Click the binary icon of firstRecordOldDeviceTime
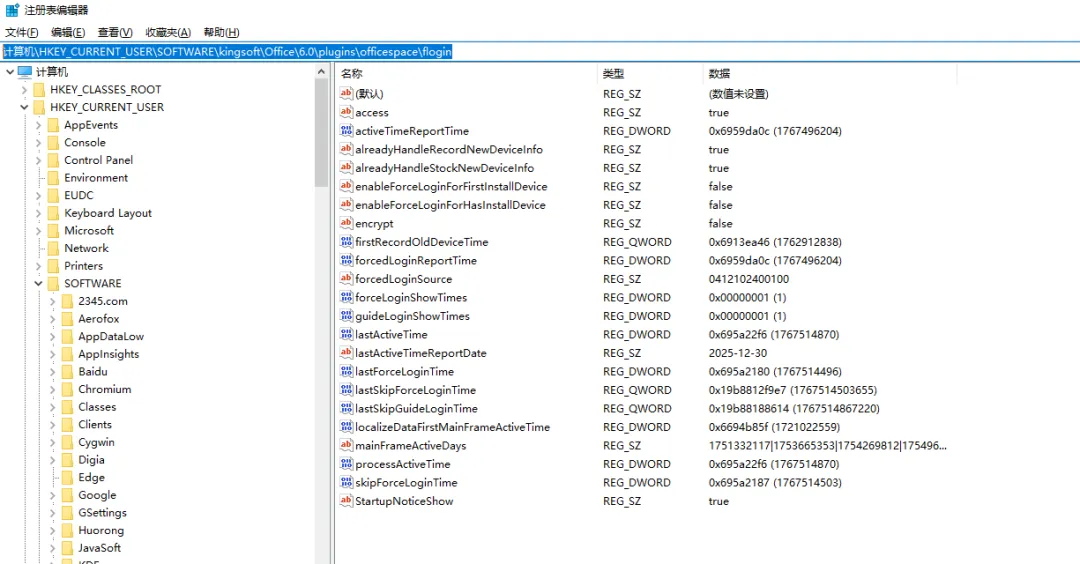The image size is (1080, 564). (x=346, y=242)
